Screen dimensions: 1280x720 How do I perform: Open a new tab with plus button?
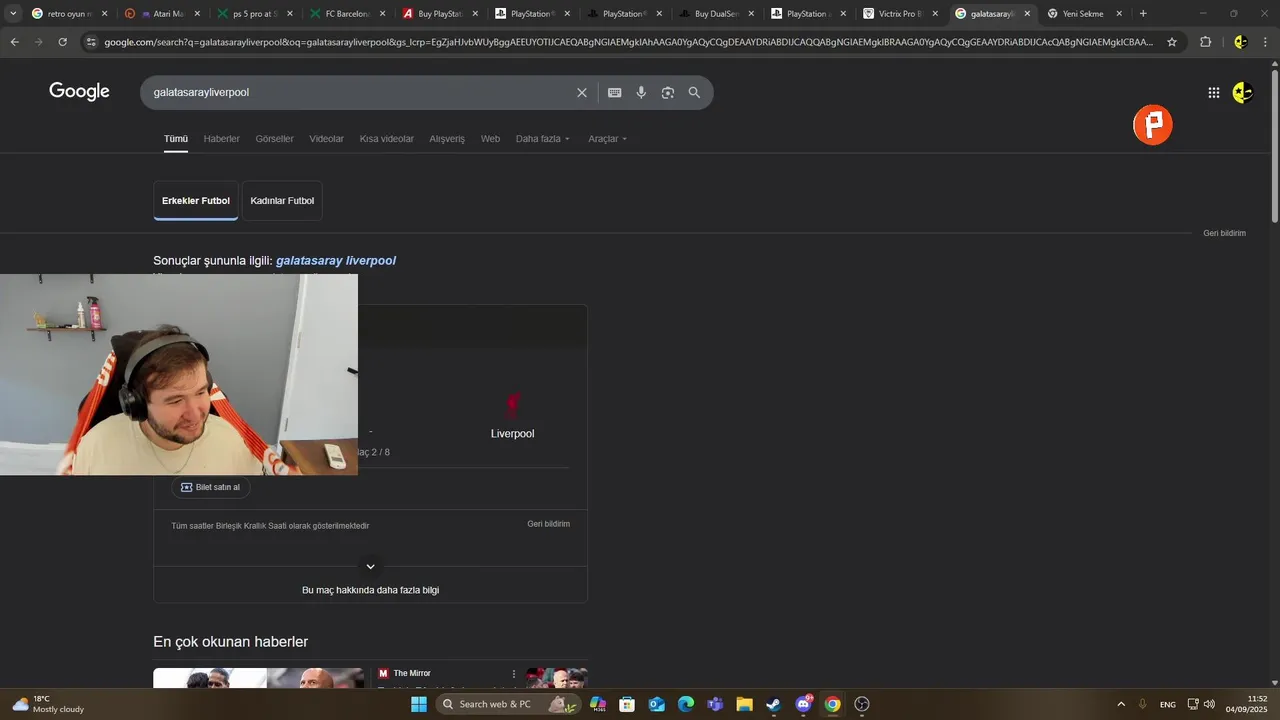point(1143,14)
